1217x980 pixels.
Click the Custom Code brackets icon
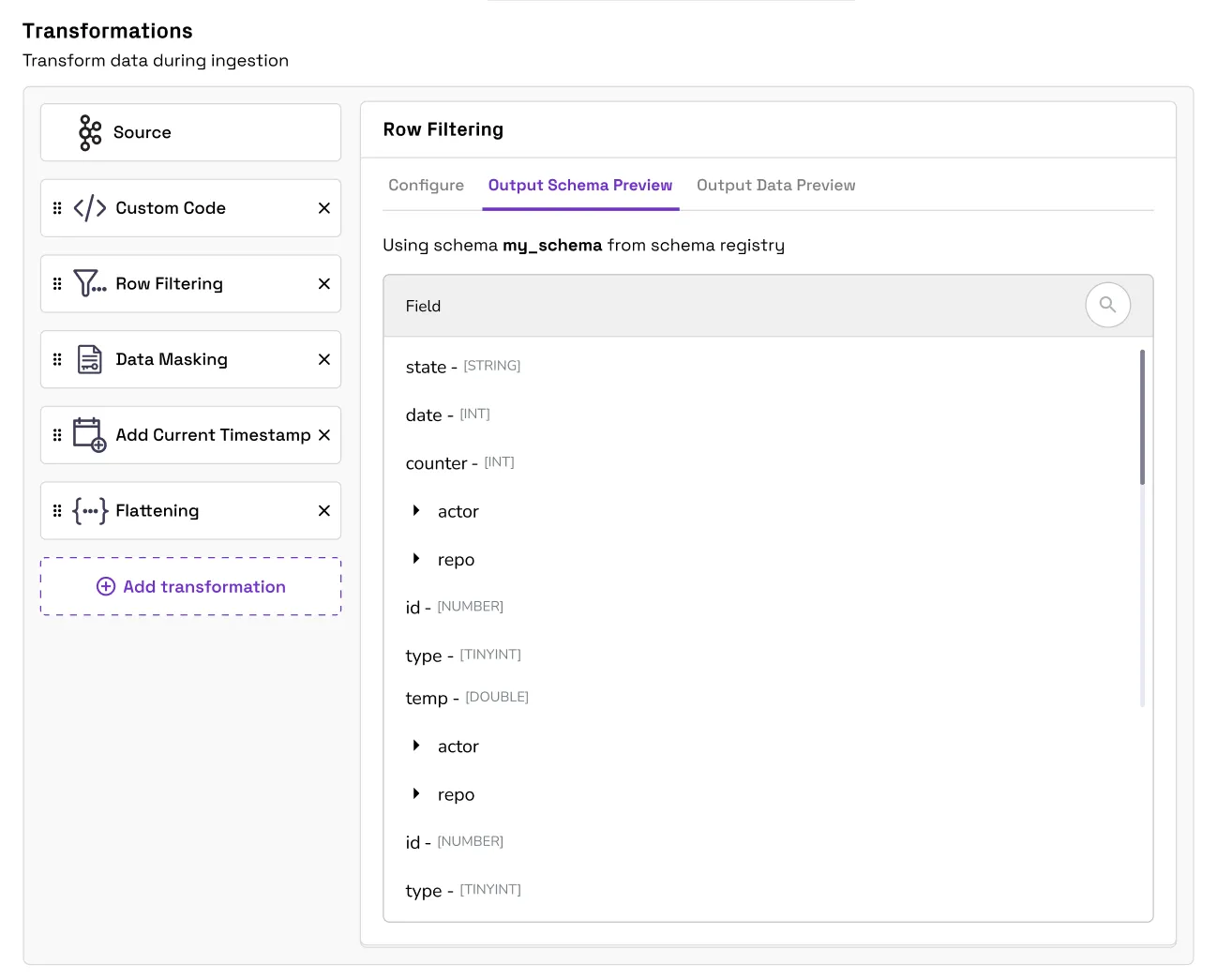pyautogui.click(x=90, y=208)
